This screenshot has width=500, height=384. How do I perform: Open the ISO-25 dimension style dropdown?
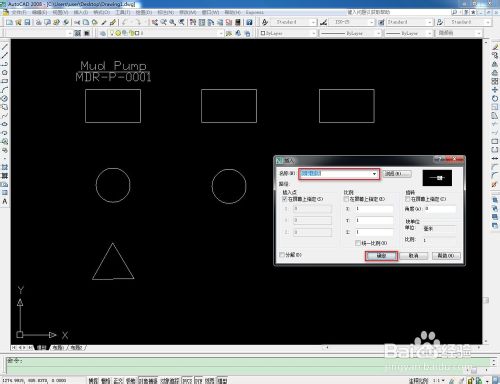click(x=371, y=22)
